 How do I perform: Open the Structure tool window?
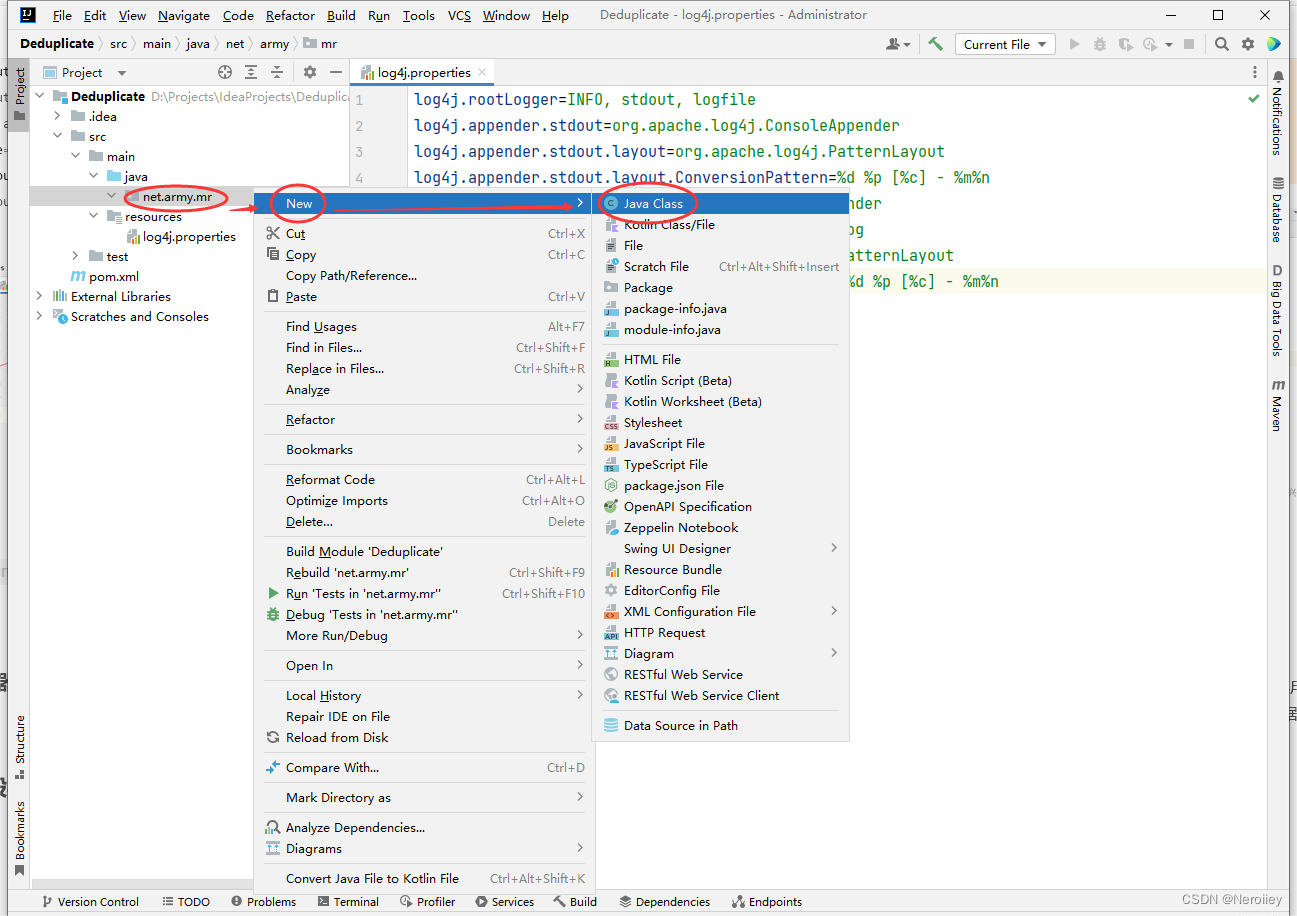coord(20,746)
